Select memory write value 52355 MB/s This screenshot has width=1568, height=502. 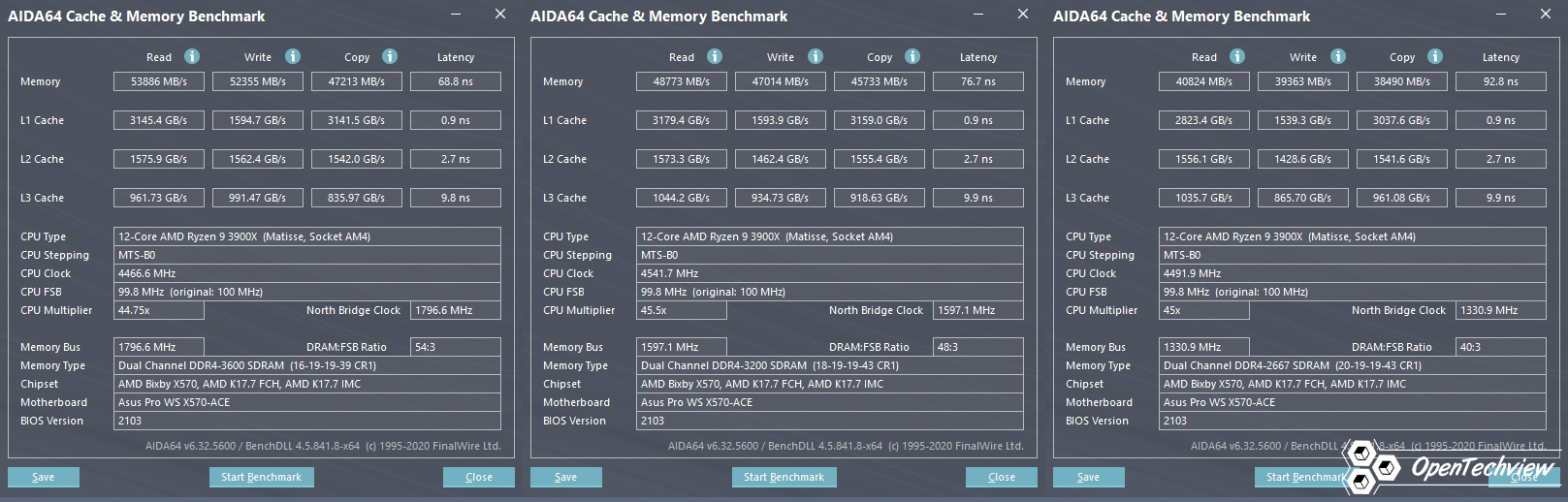tap(258, 81)
